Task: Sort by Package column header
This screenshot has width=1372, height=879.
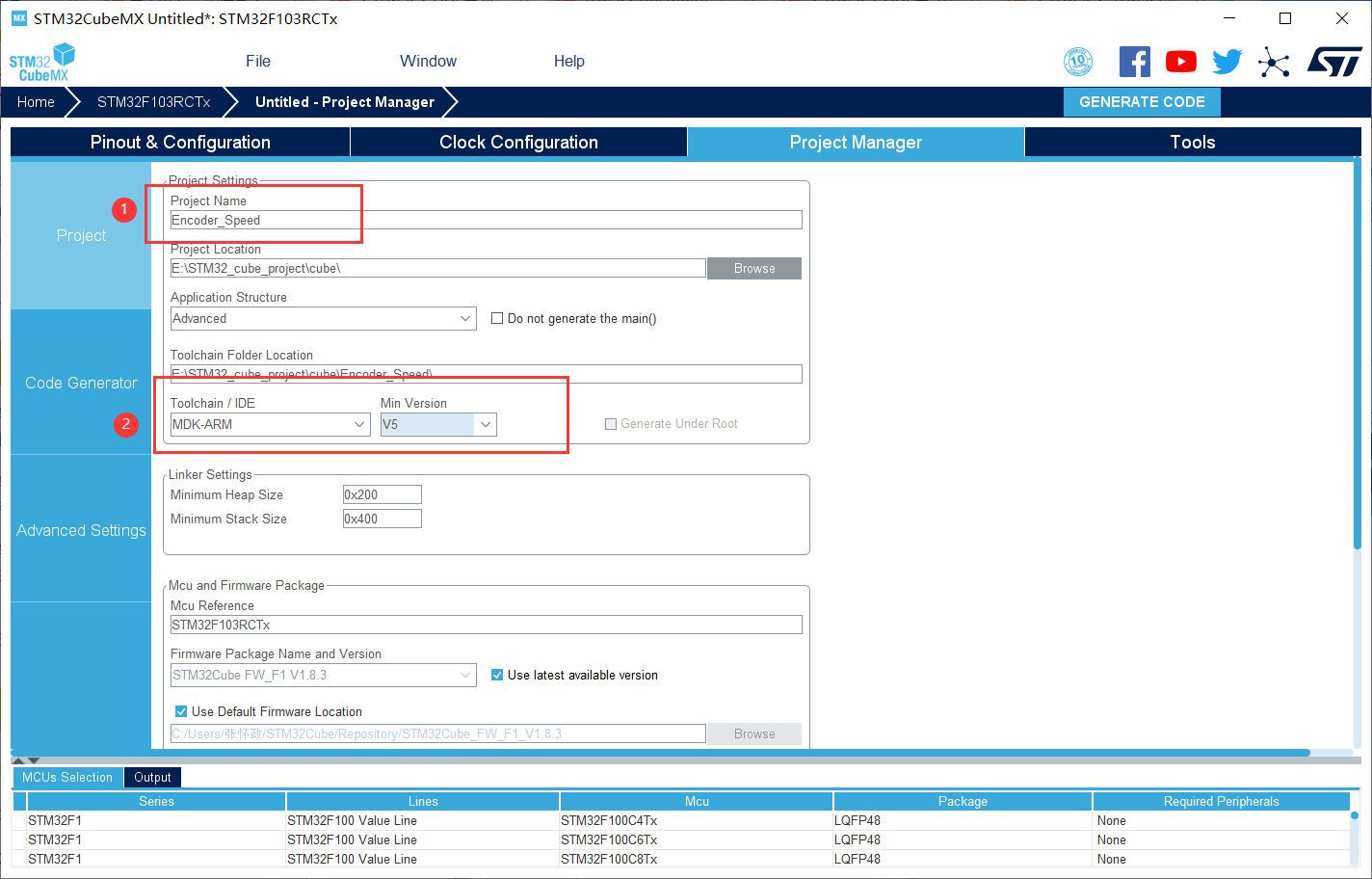Action: click(x=963, y=801)
